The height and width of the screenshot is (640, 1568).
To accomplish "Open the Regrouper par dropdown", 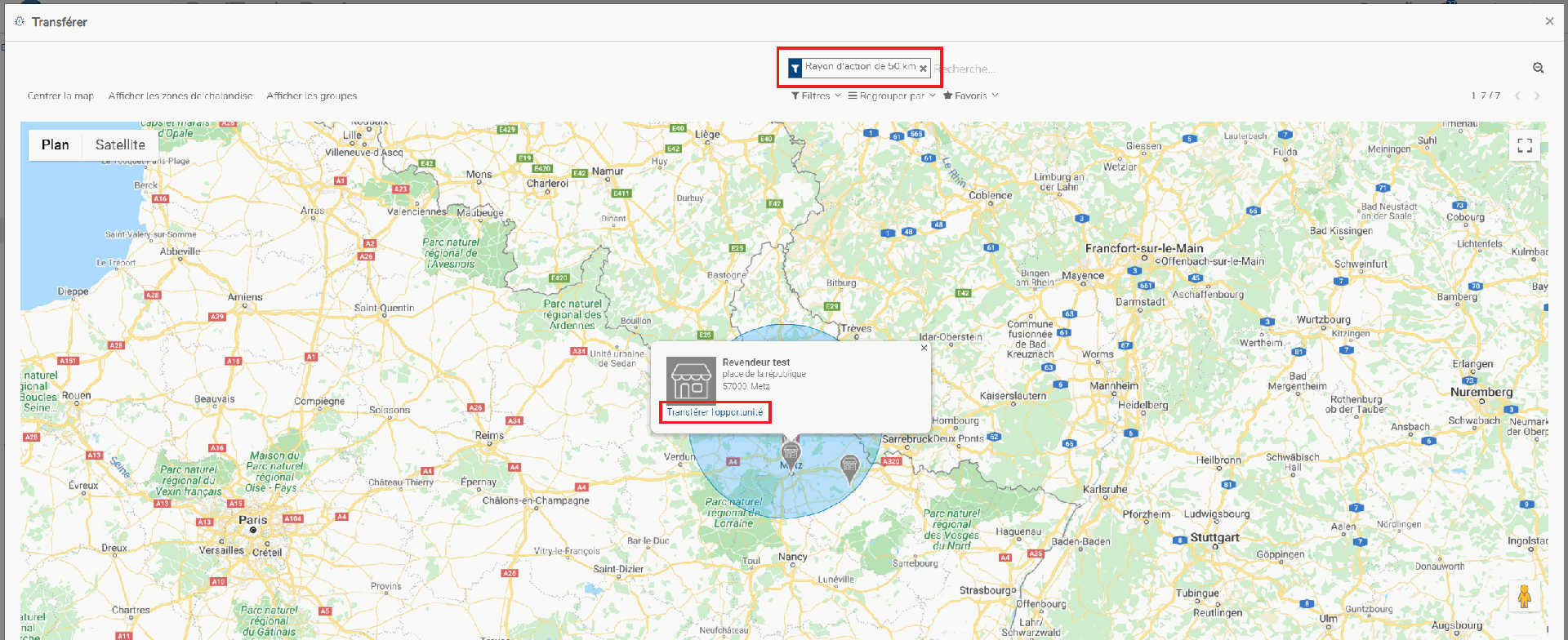I will [892, 96].
